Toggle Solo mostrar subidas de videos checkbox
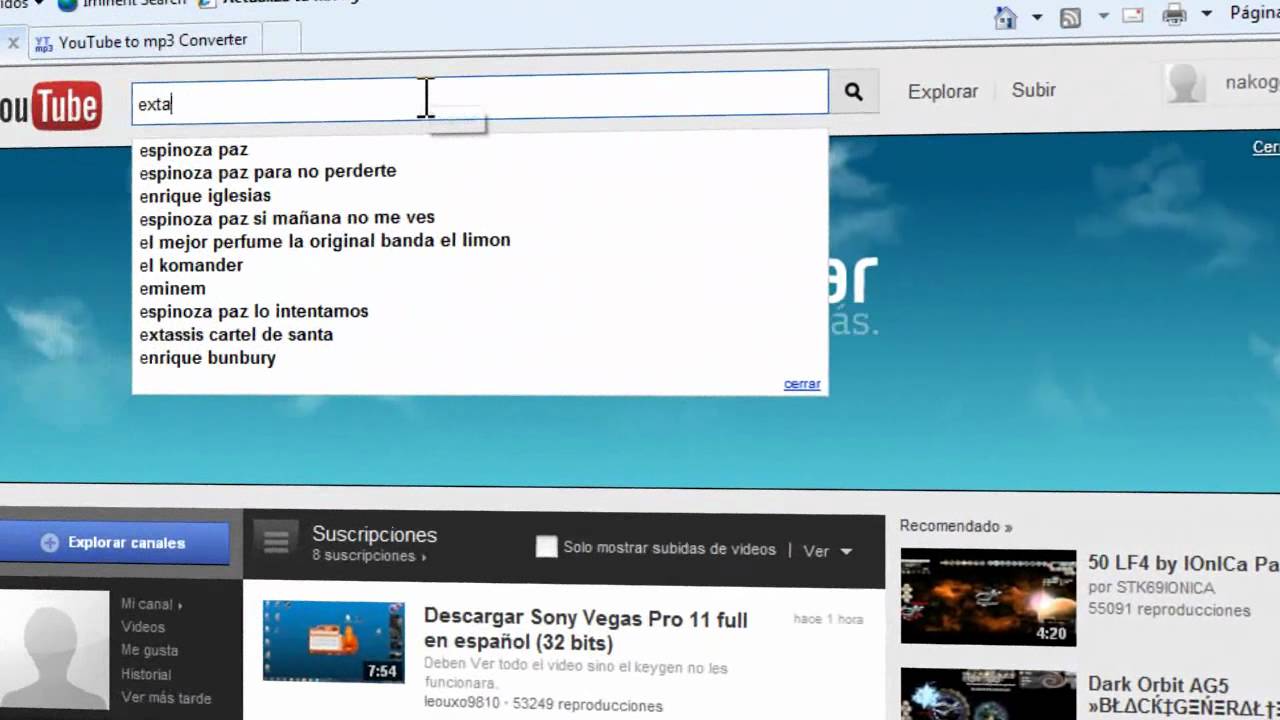Image resolution: width=1280 pixels, height=720 pixels. (546, 547)
